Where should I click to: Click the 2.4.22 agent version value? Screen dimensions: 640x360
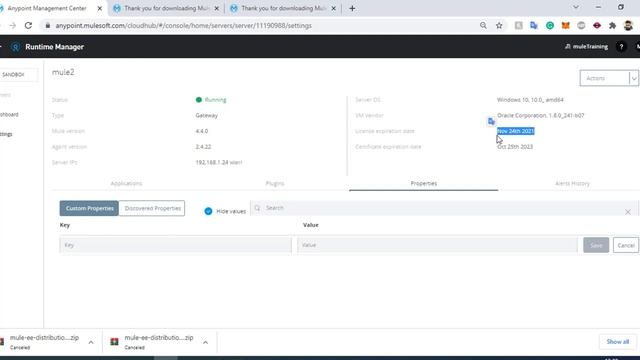(203, 147)
